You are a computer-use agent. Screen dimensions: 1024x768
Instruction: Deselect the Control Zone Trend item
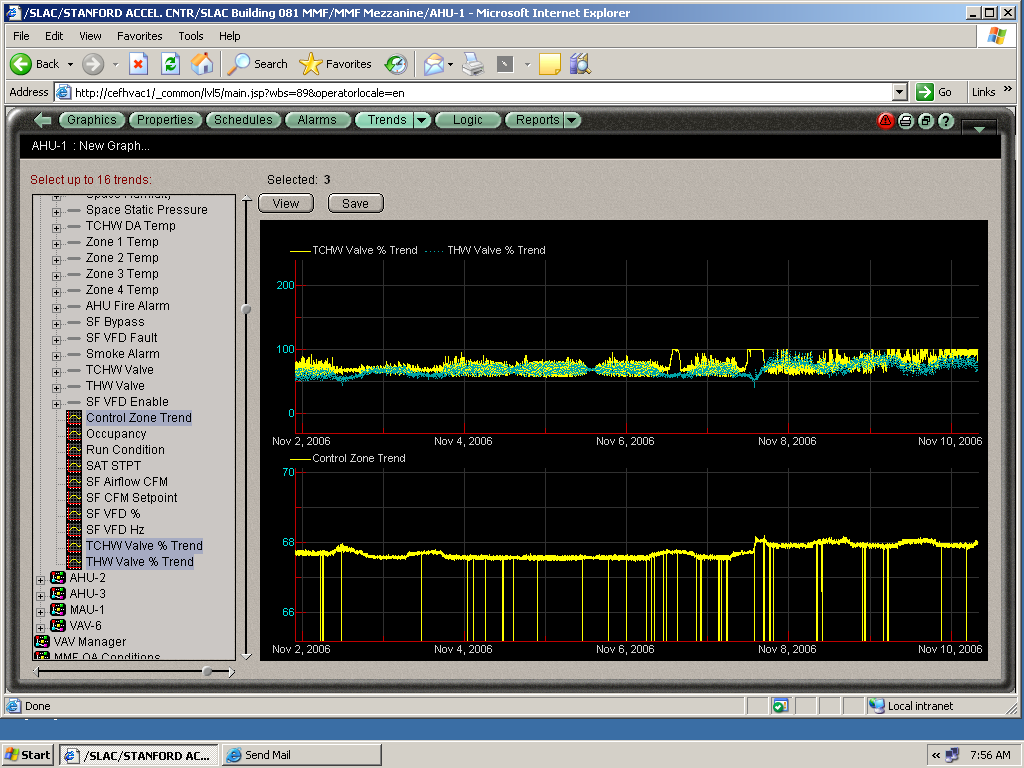point(138,418)
